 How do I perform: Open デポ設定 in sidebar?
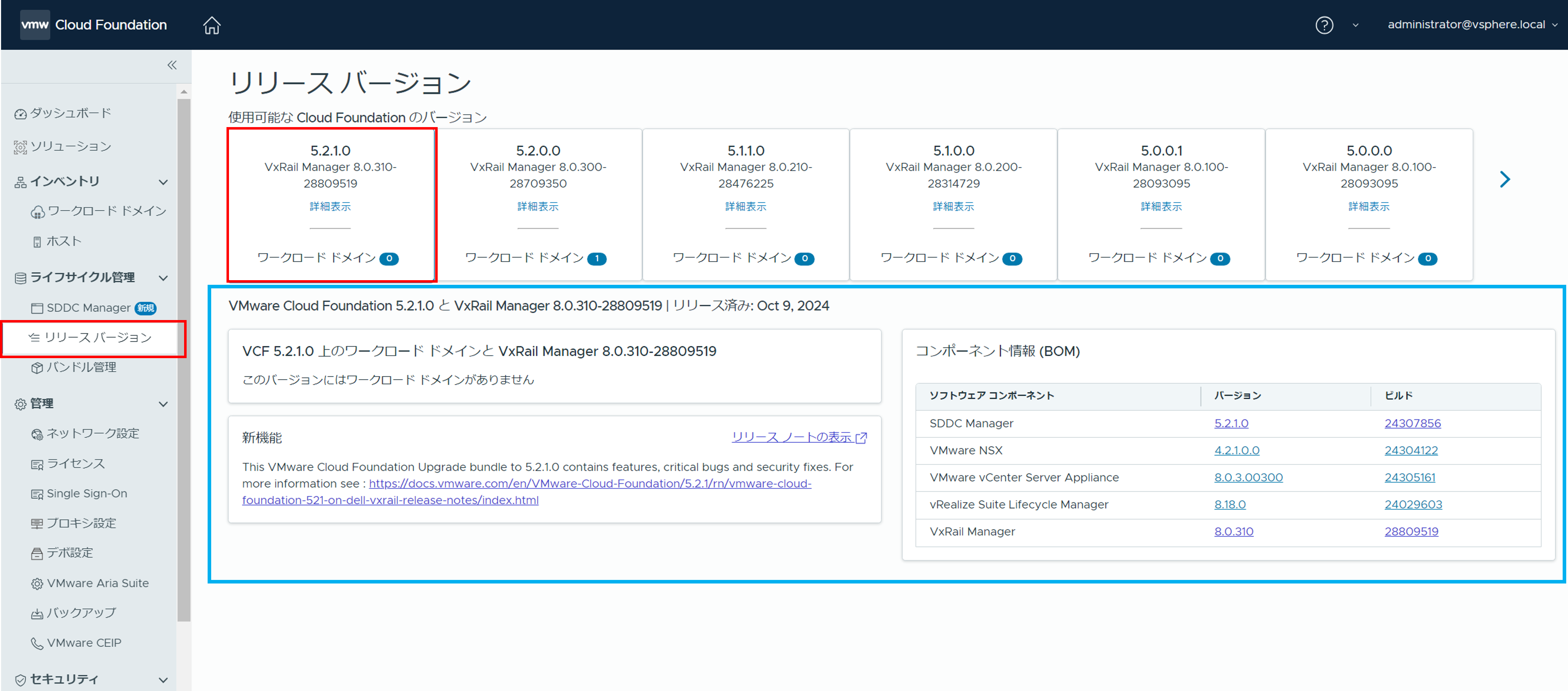point(62,554)
